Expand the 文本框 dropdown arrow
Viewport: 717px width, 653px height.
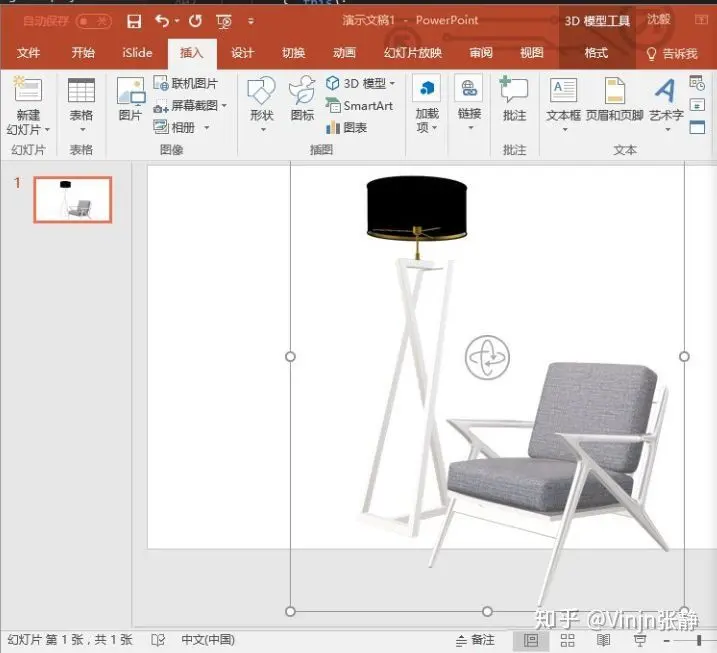coord(565,130)
